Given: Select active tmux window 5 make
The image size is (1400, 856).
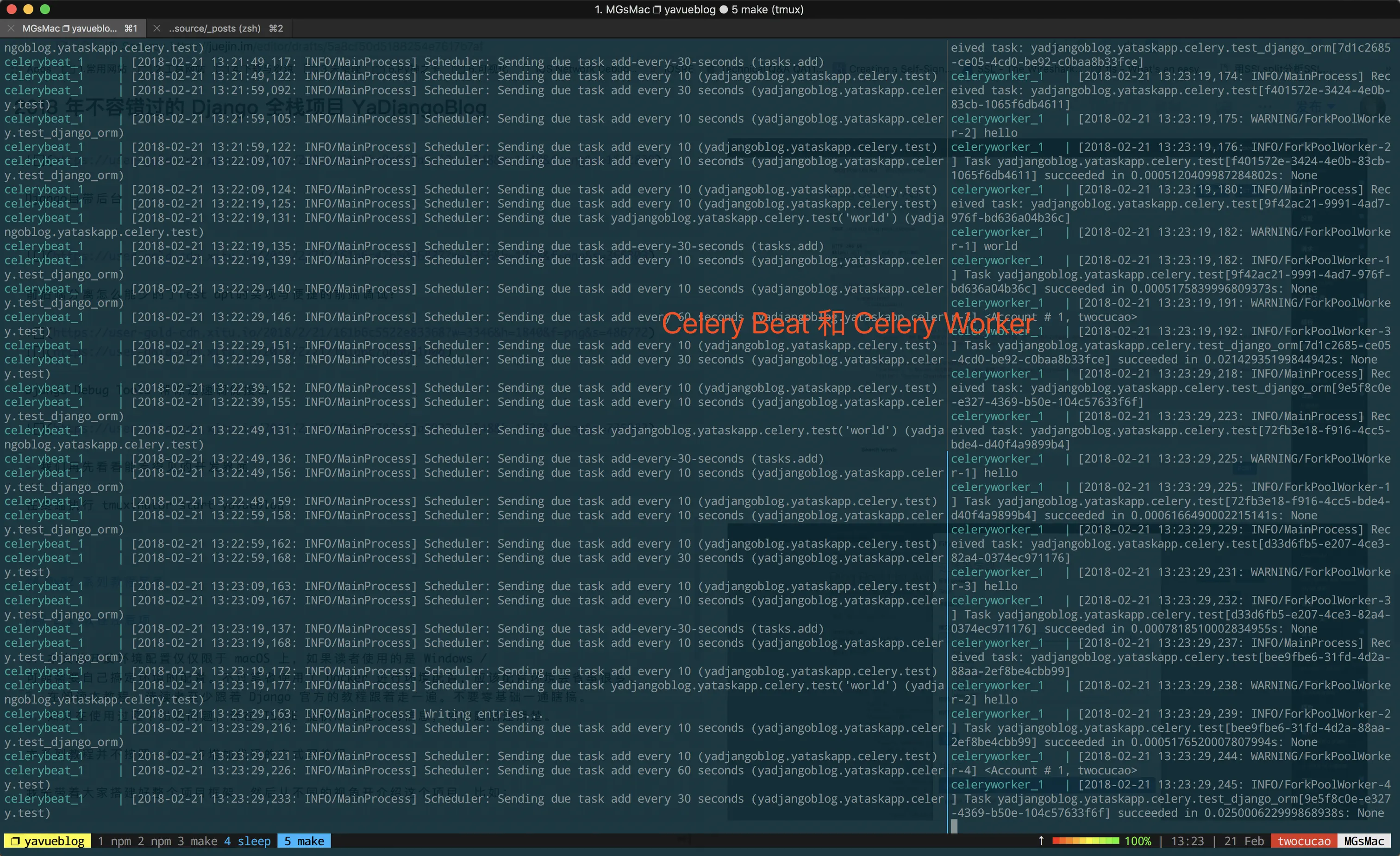Looking at the screenshot, I should tap(304, 841).
